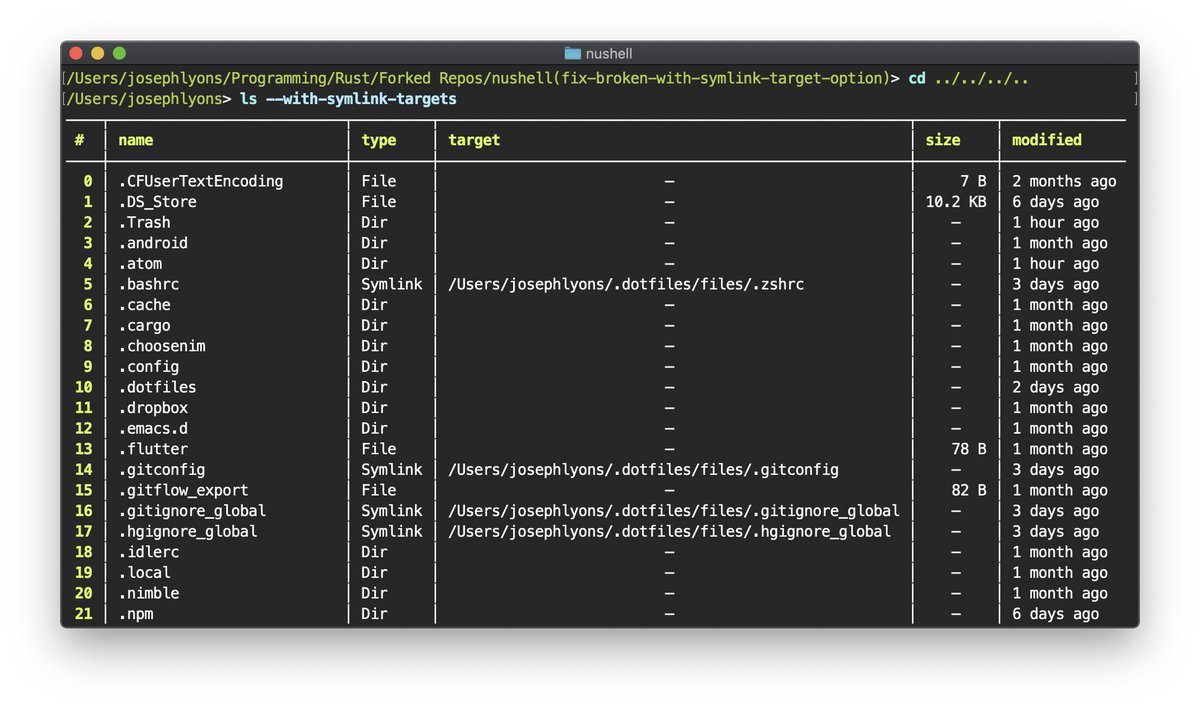Select the .atom directory name
1200x708 pixels.
(x=140, y=264)
